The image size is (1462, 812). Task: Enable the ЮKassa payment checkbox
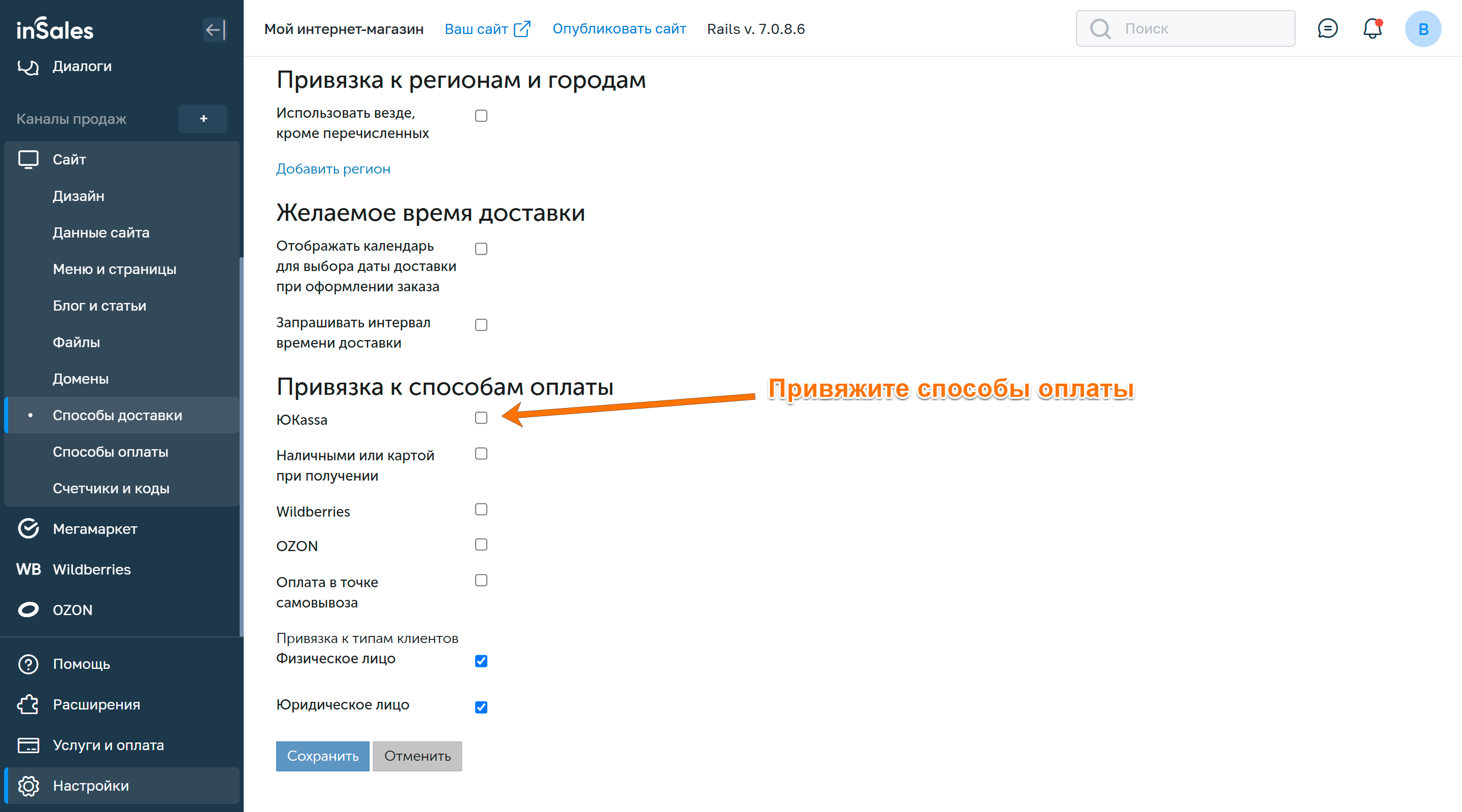tap(481, 418)
